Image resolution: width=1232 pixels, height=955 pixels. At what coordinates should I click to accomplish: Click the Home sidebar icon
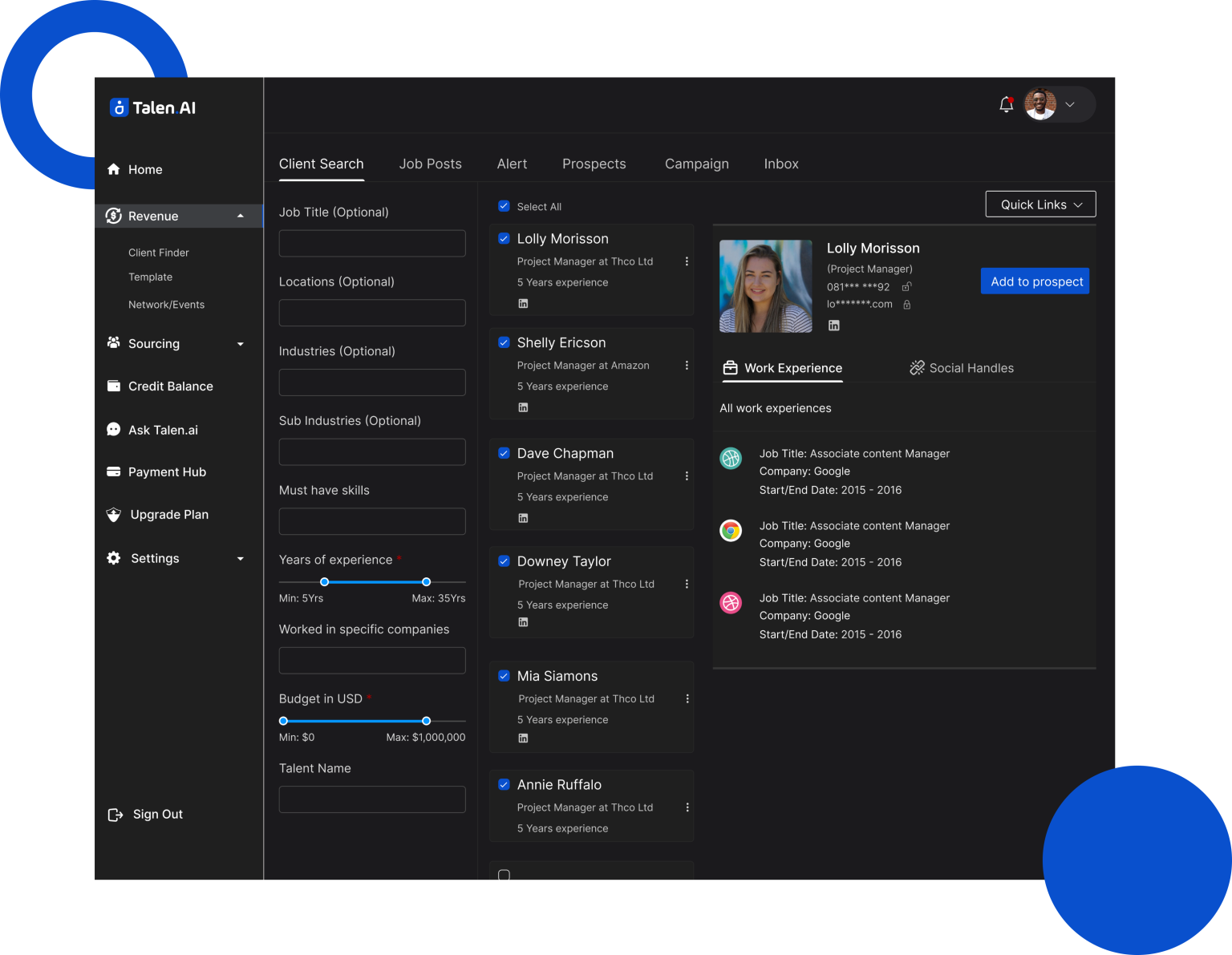tap(114, 169)
